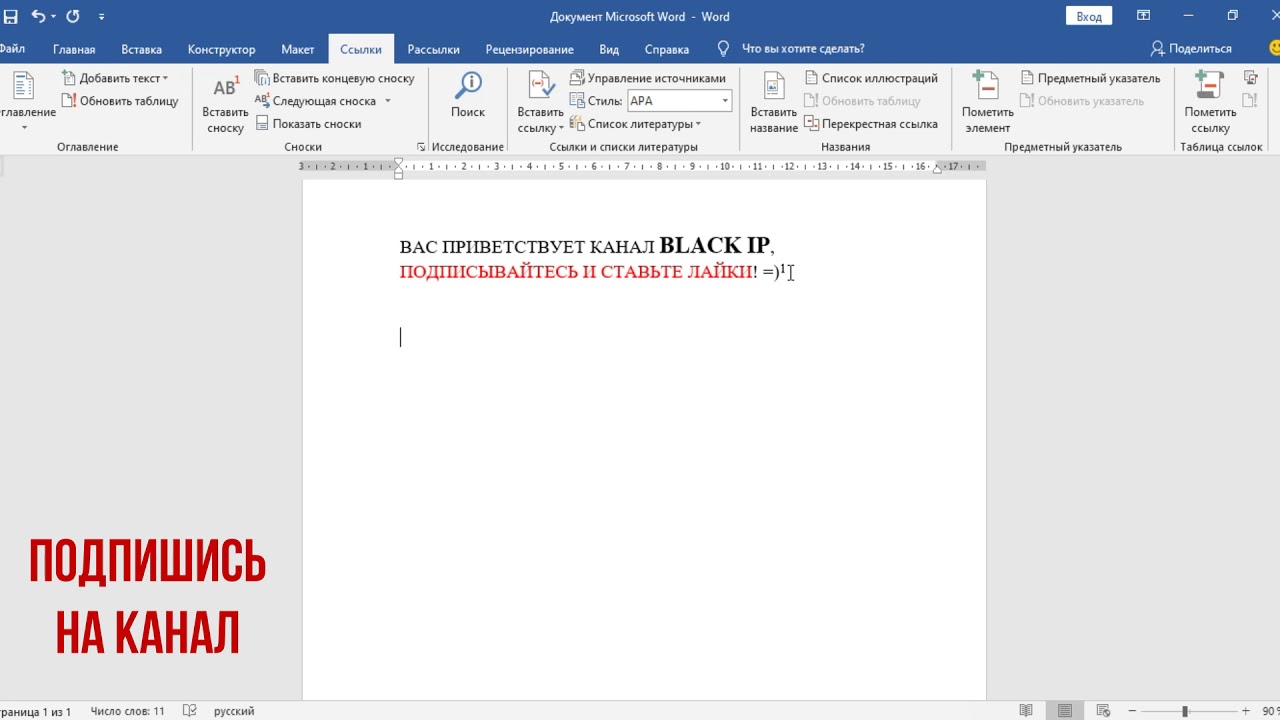
Task: Open the Рецензирование tab
Action: coord(529,49)
